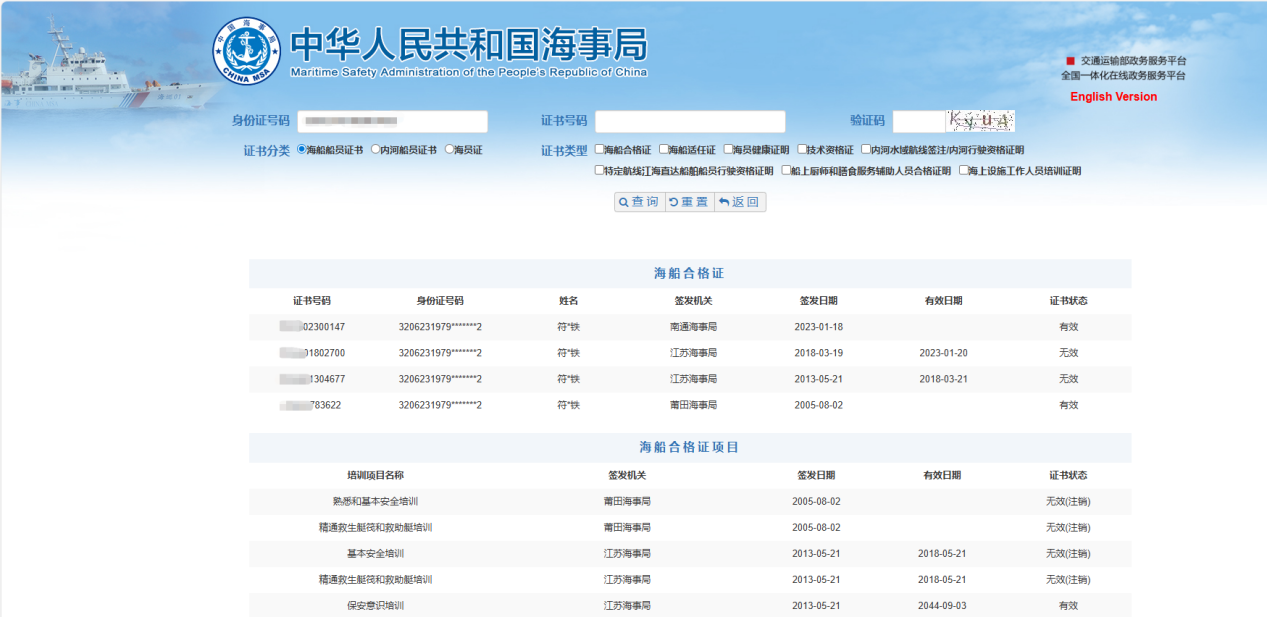Select the 内河船员证书 radio option
This screenshot has width=1267, height=617.
375,150
